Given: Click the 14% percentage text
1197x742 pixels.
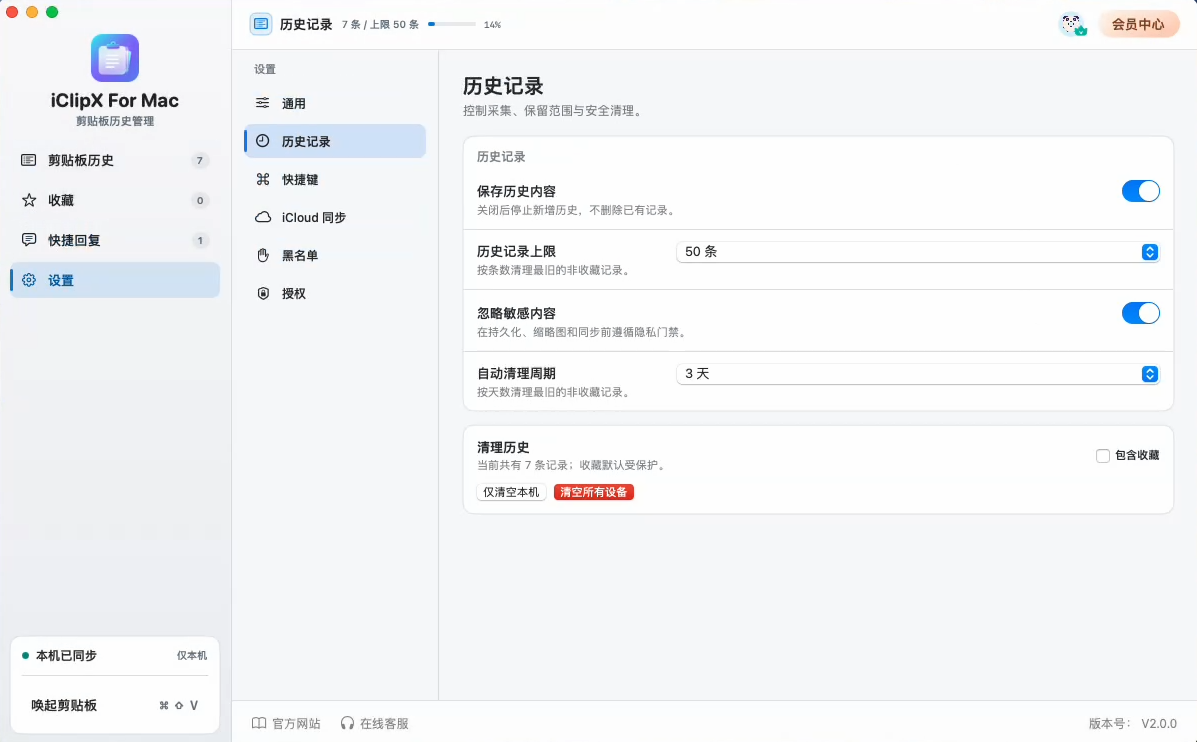Looking at the screenshot, I should point(492,24).
